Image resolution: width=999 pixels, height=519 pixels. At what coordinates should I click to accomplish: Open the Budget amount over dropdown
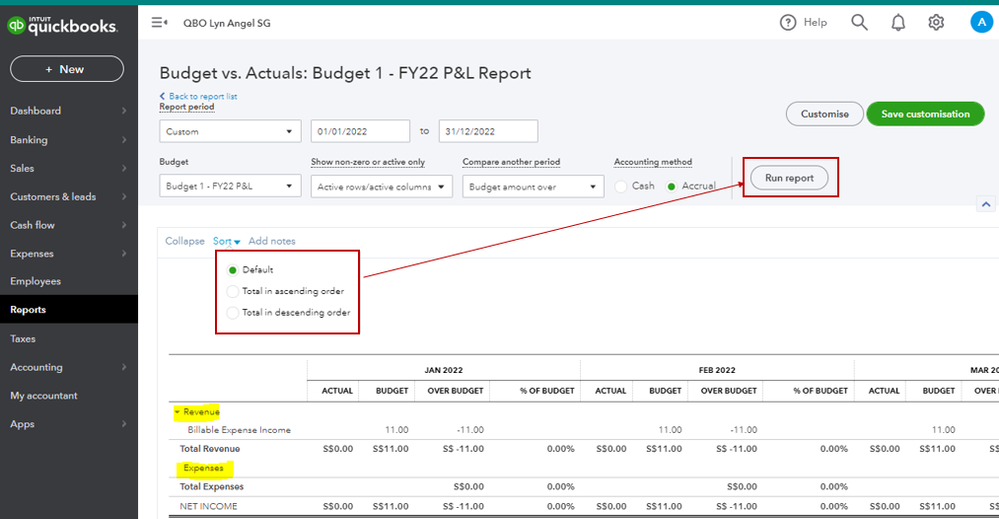pyautogui.click(x=533, y=187)
